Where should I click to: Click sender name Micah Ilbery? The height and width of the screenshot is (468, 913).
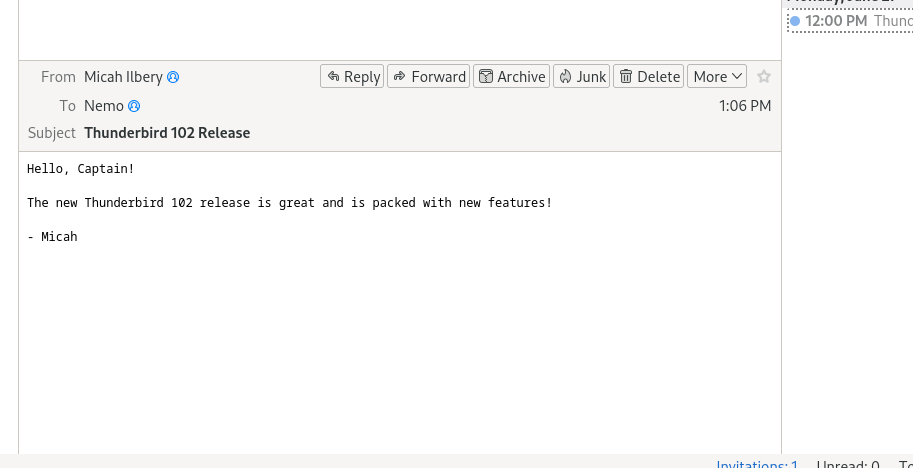(123, 77)
